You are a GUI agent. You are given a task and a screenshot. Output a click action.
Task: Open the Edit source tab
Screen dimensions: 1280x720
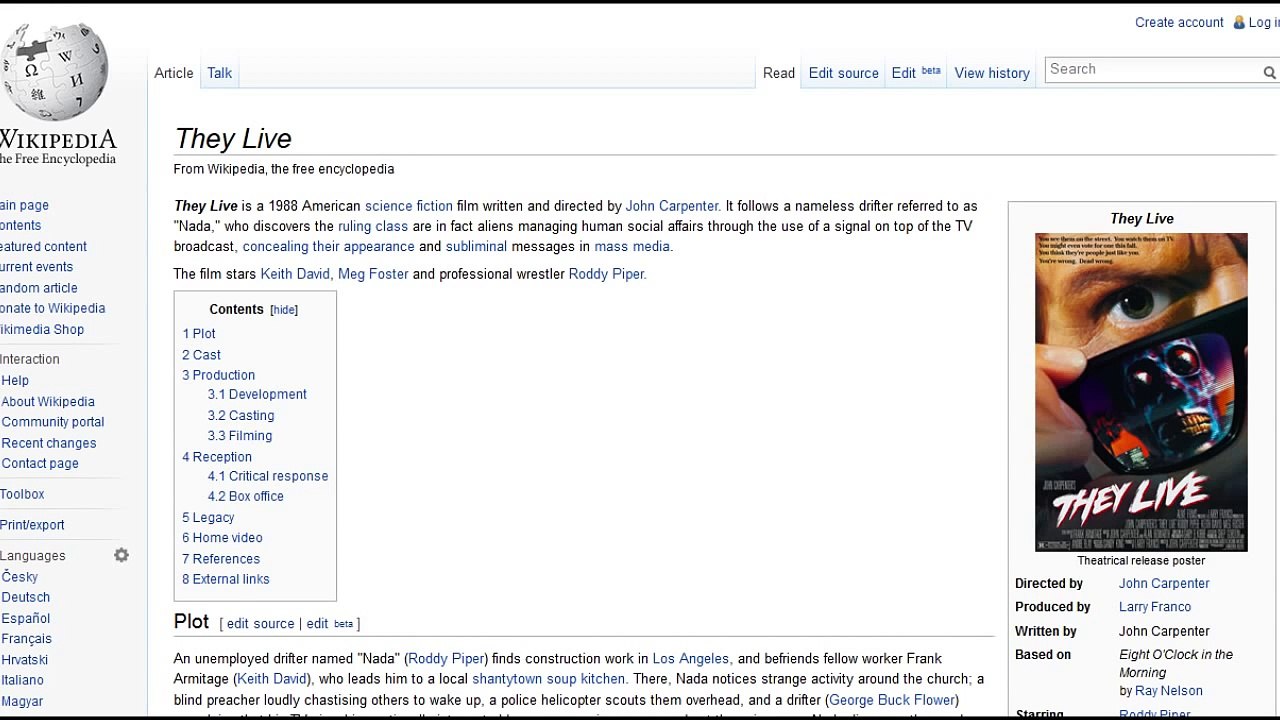tap(844, 73)
